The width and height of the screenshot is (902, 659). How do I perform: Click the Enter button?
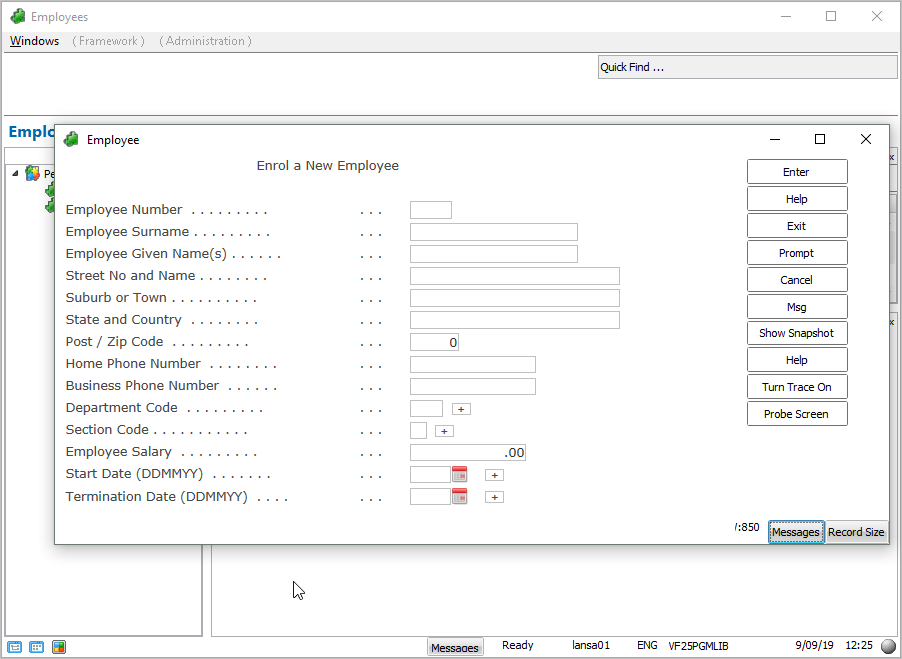click(797, 172)
